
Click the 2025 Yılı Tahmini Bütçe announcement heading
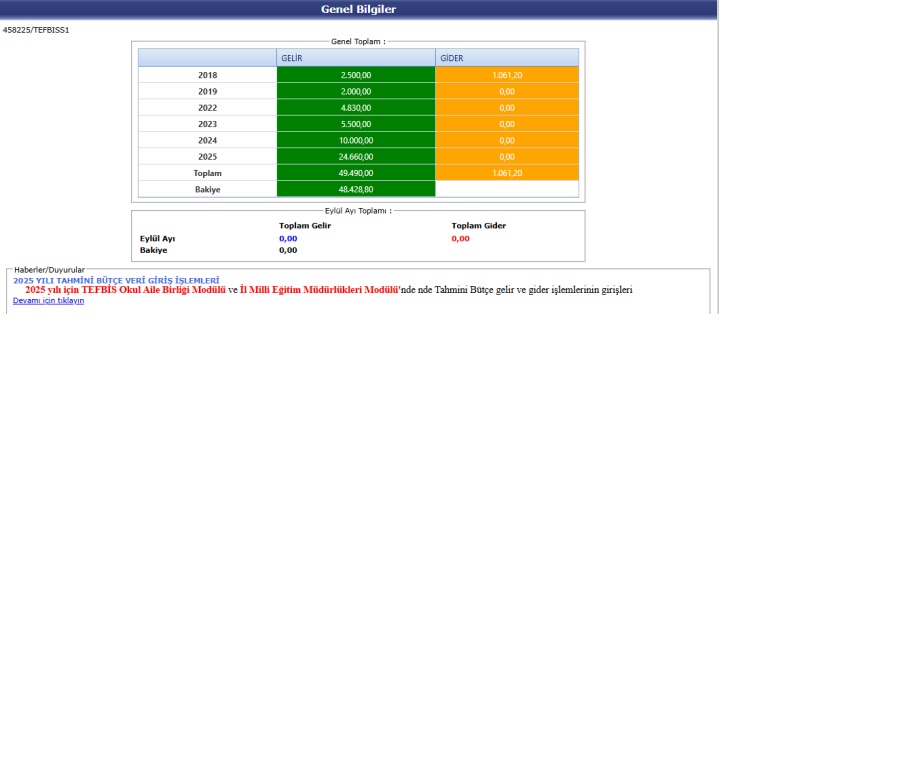coord(116,280)
